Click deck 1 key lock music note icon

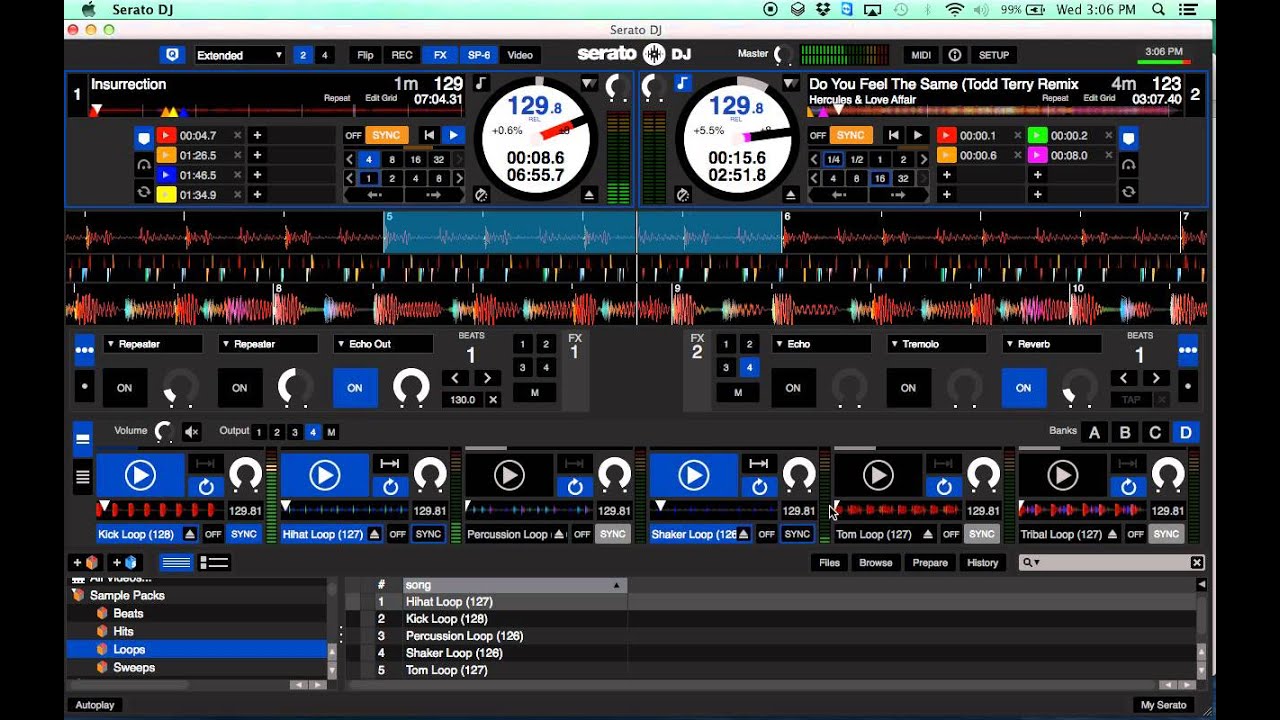[x=481, y=83]
